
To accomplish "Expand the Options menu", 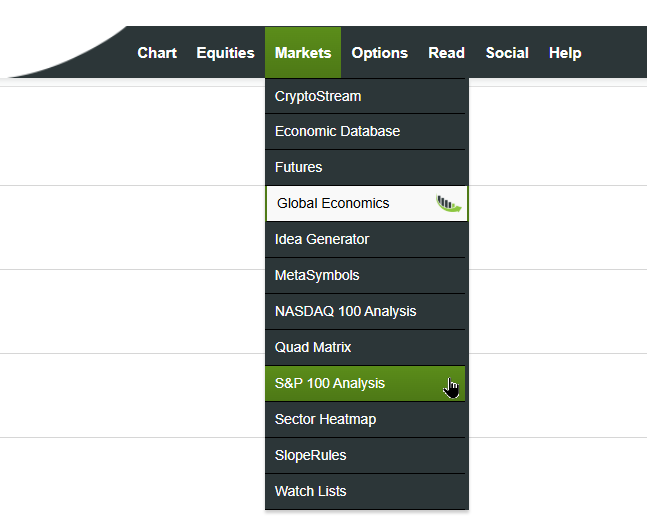I will pos(379,53).
